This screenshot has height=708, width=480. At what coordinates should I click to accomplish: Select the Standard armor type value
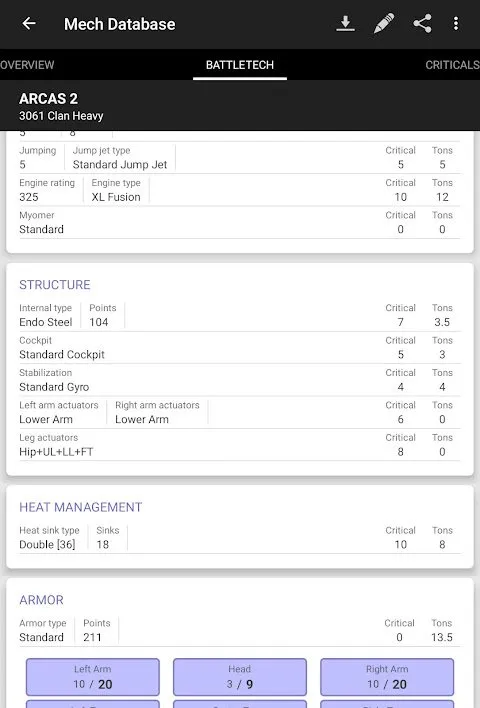click(41, 637)
